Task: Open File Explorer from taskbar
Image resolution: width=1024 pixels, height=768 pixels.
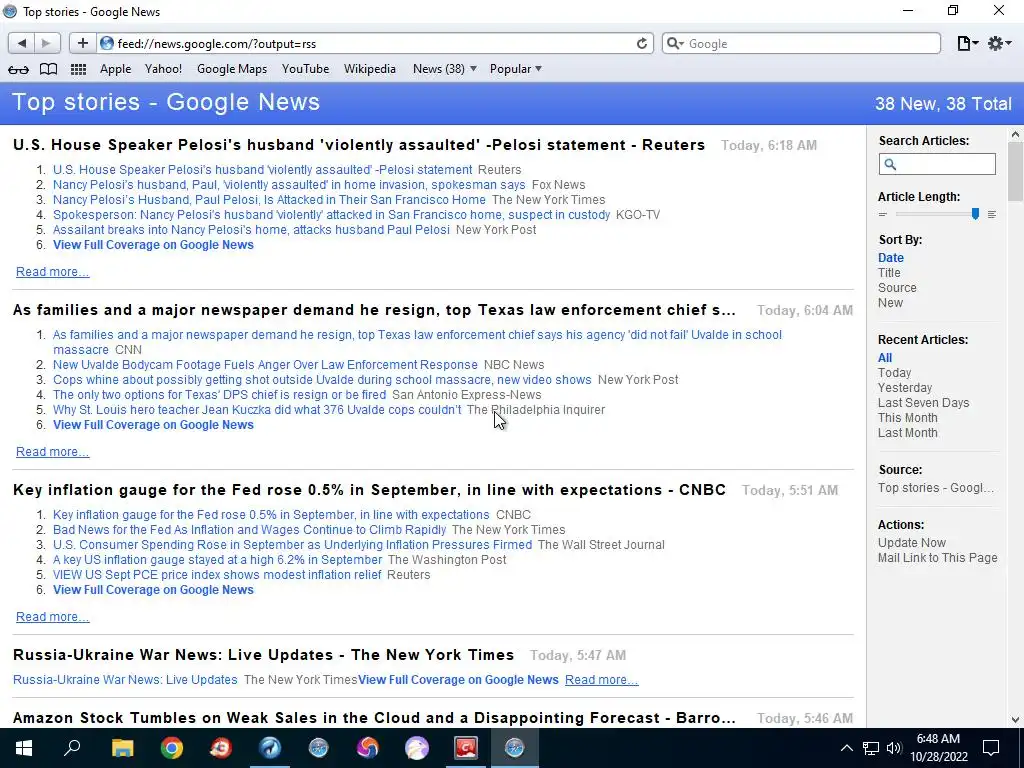Action: 122,748
